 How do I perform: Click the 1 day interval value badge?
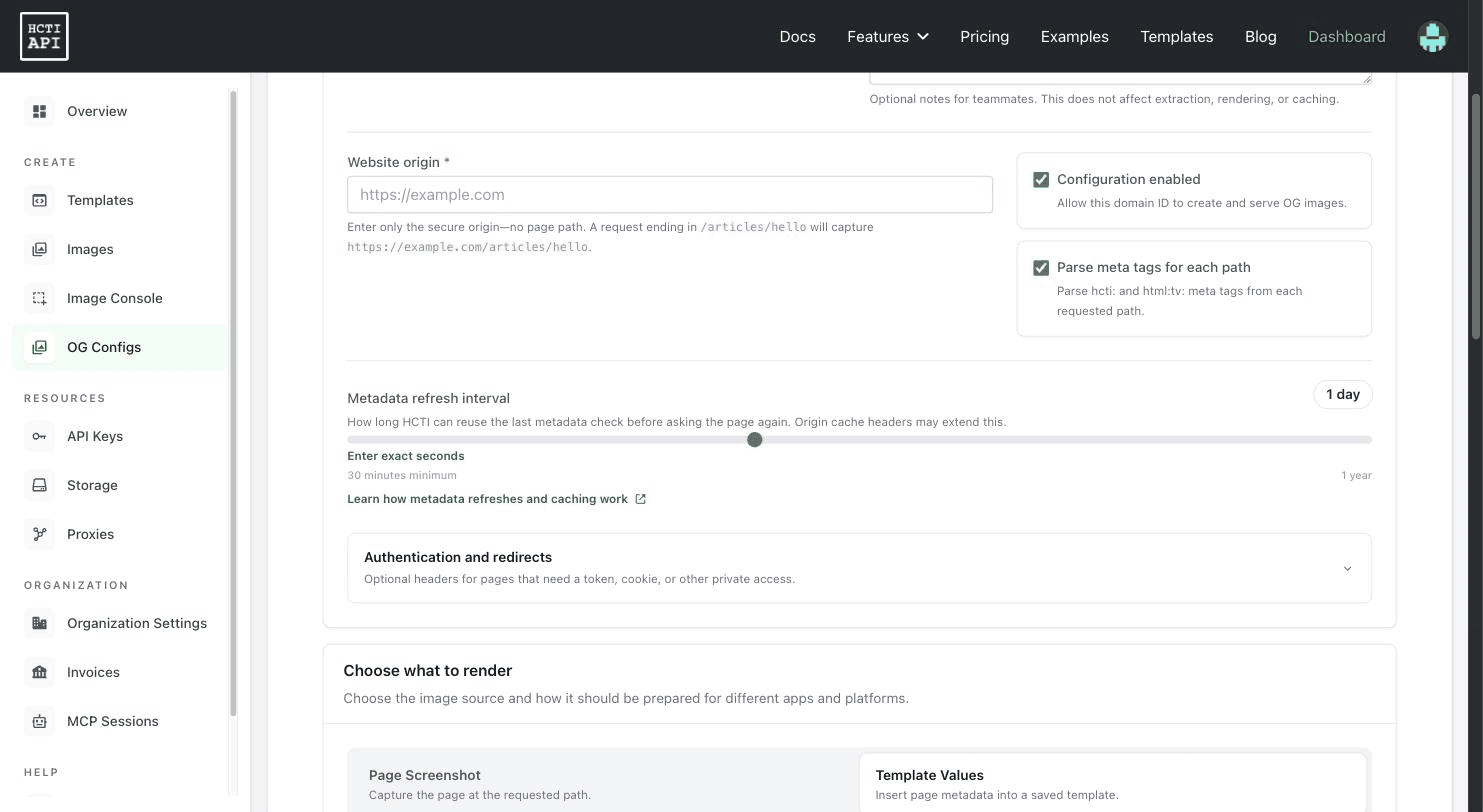[x=1343, y=394]
